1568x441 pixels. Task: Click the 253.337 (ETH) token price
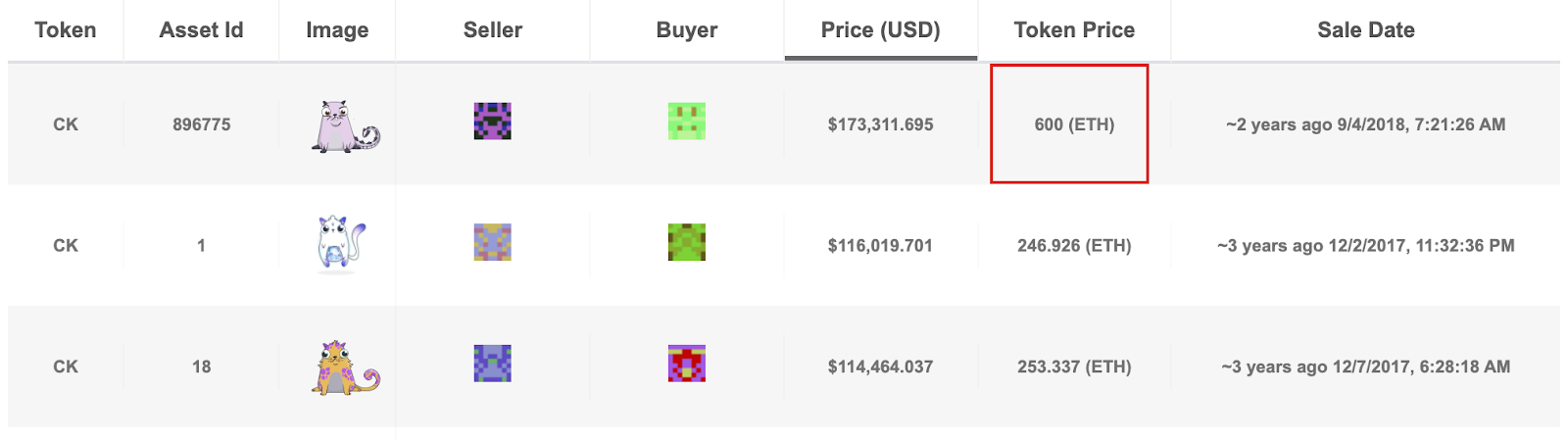[x=1074, y=367]
